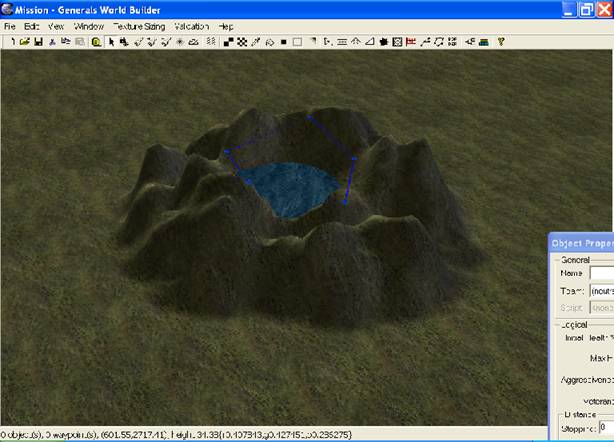Open the Validation menu
The image size is (614, 442).
coord(191,27)
